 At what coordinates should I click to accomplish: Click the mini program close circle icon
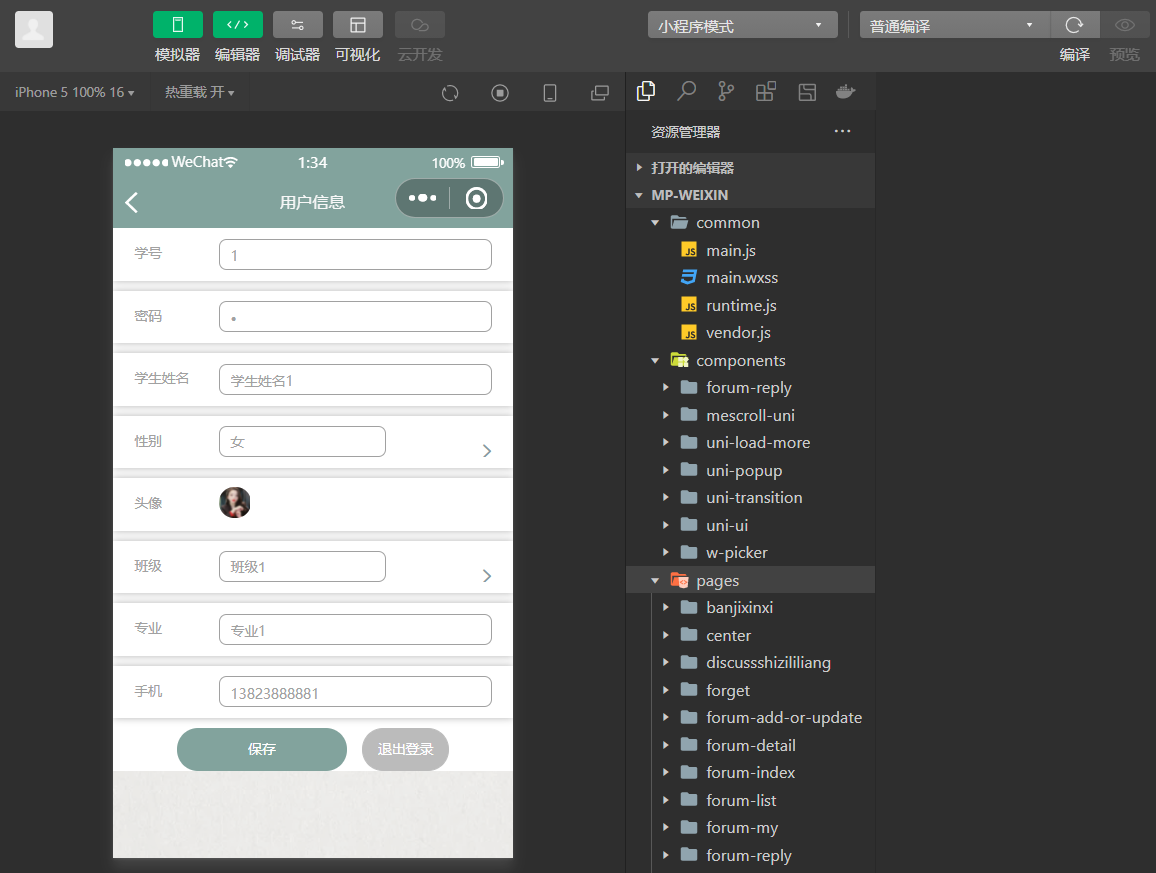coord(476,198)
